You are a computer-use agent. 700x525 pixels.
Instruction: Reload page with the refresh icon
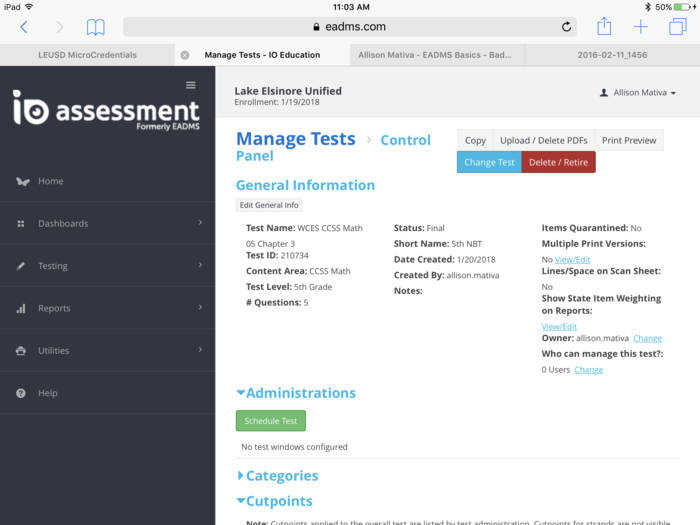(567, 27)
